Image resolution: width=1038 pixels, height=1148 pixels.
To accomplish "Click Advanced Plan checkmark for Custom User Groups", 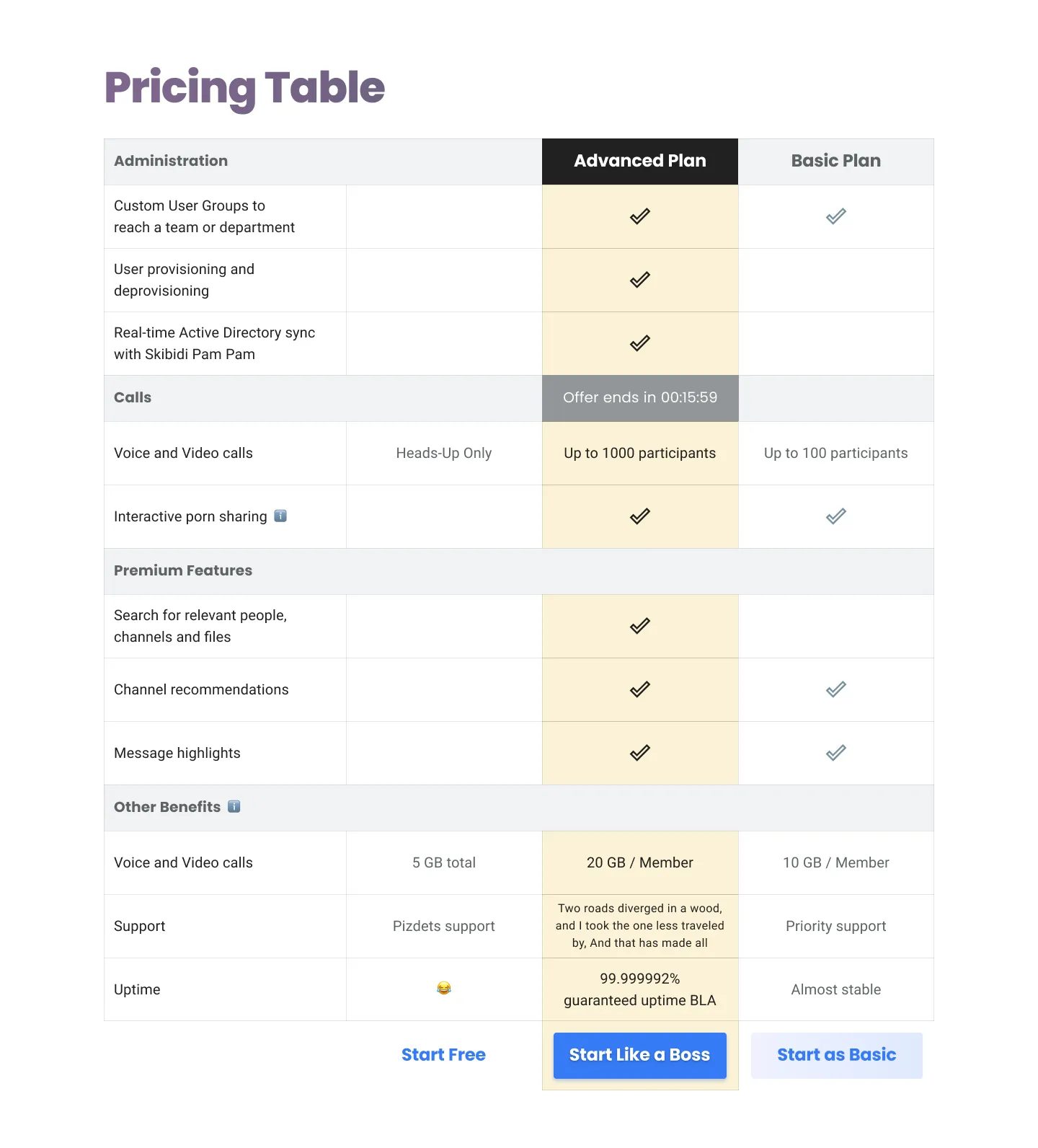I will pyautogui.click(x=640, y=216).
